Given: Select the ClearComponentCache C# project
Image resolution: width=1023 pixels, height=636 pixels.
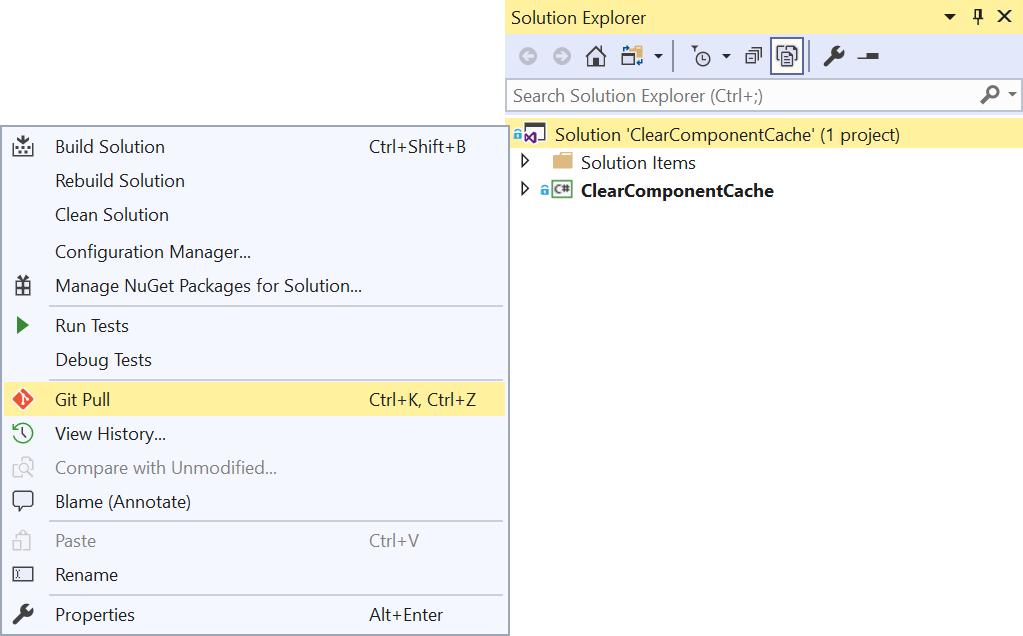Looking at the screenshot, I should pos(677,190).
